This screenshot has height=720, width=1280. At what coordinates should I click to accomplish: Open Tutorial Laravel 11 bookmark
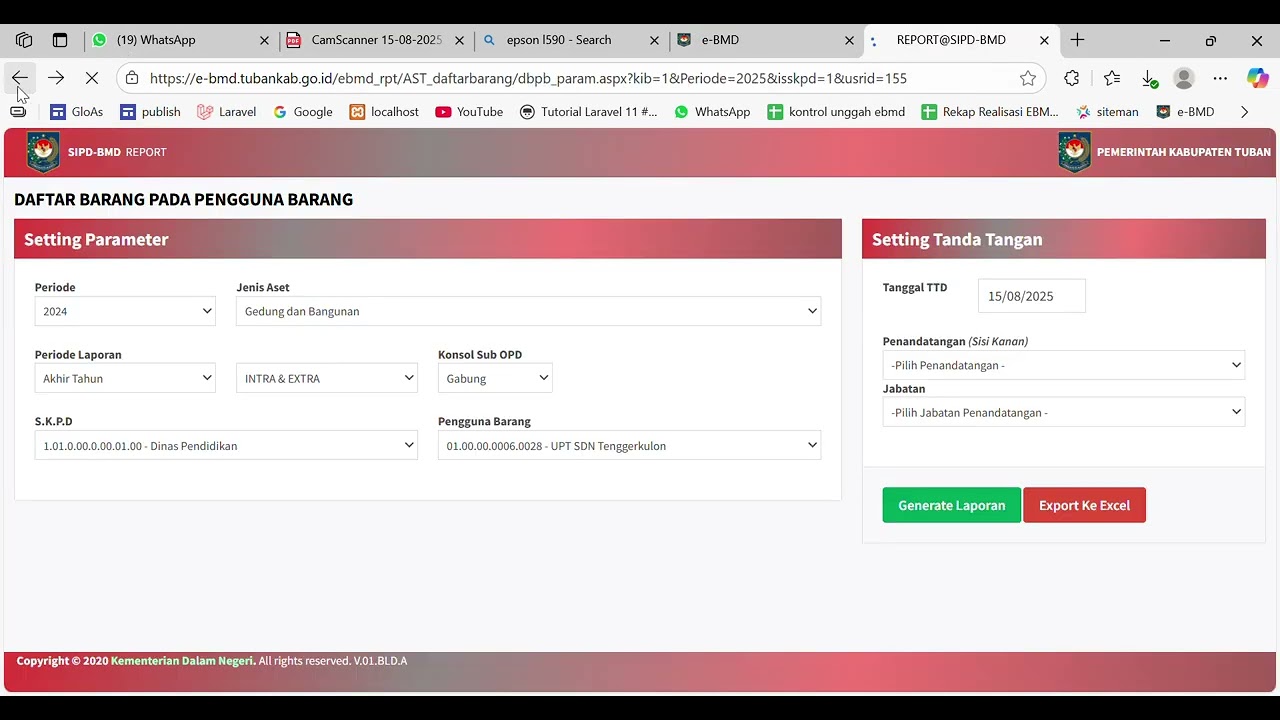point(589,112)
